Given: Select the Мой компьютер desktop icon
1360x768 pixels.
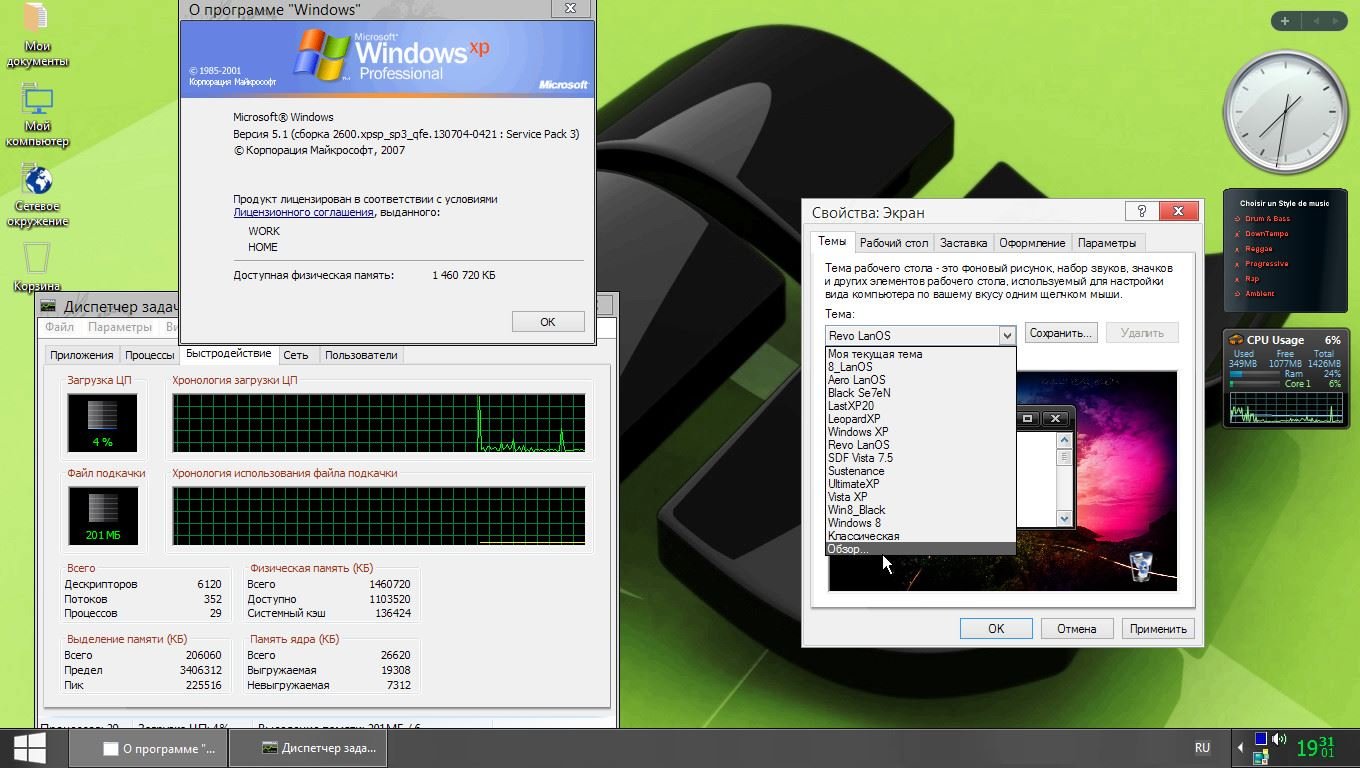Looking at the screenshot, I should click(x=37, y=117).
